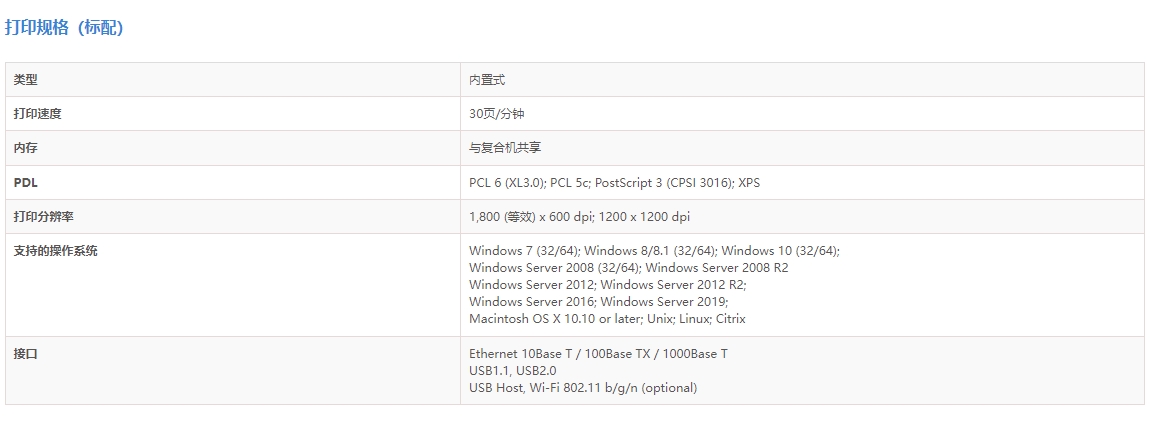
Task: Click the PCL 6 (XL3.0) language text
Action: 507,183
